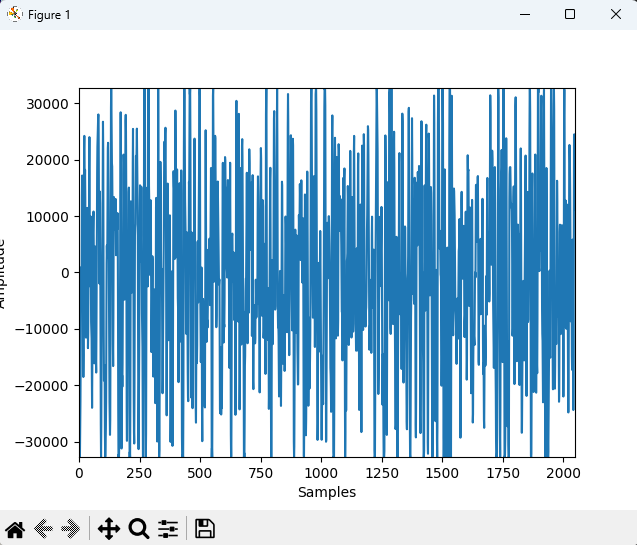The width and height of the screenshot is (637, 545).
Task: Toggle the Zoom to rectangle magnifier
Action: click(x=139, y=529)
